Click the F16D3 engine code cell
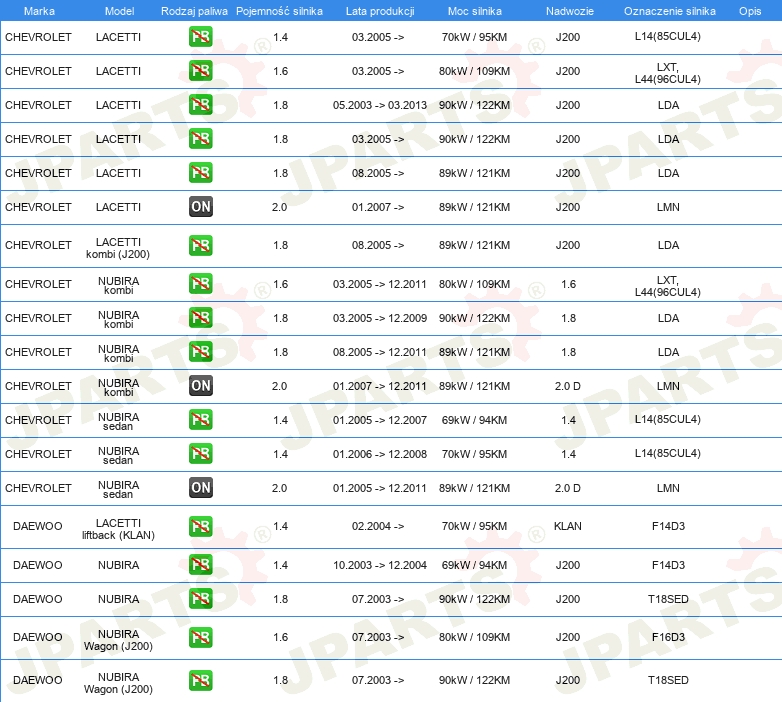Screen dimensions: 782x702 668,637
